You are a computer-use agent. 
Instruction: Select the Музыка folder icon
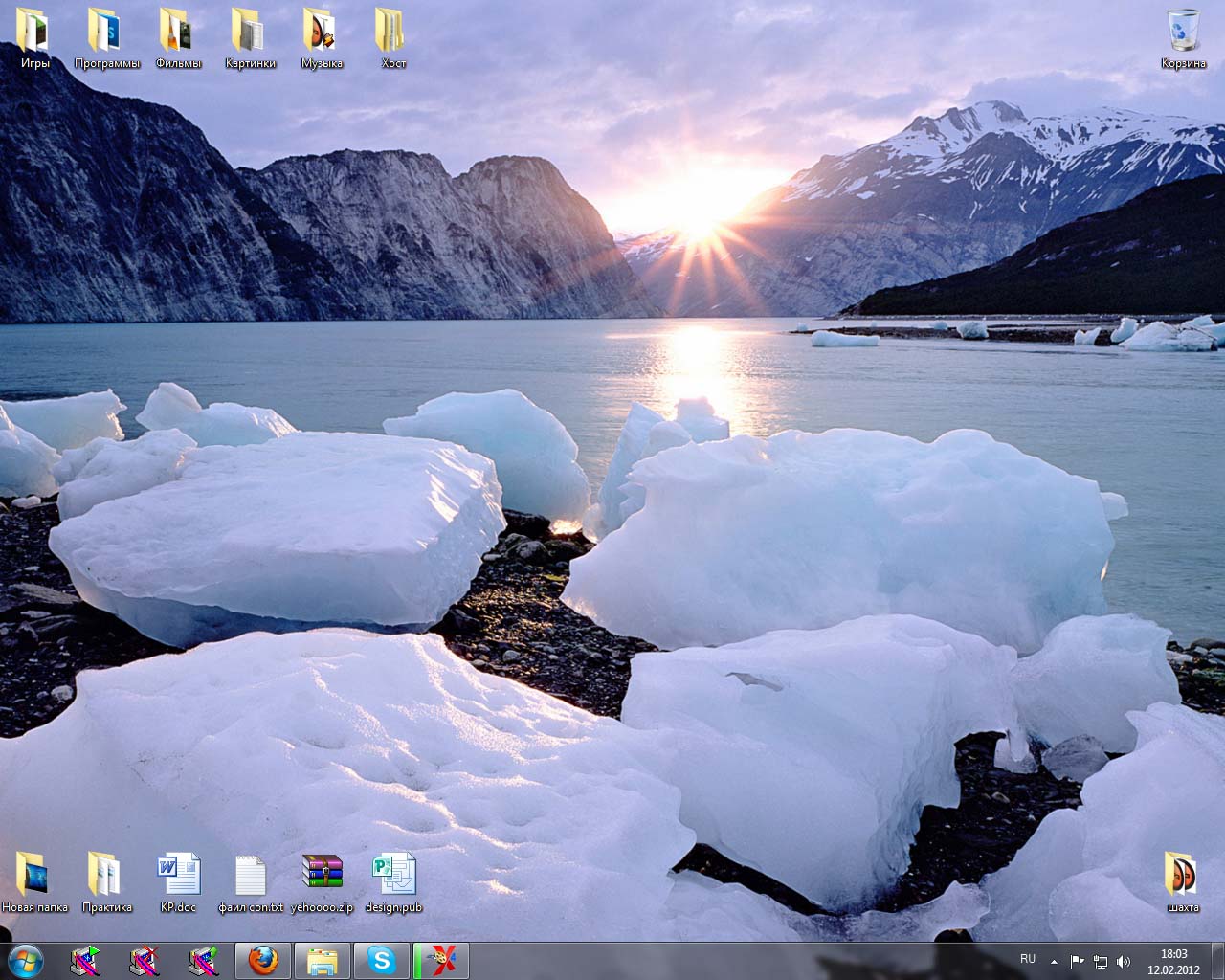pos(322,38)
